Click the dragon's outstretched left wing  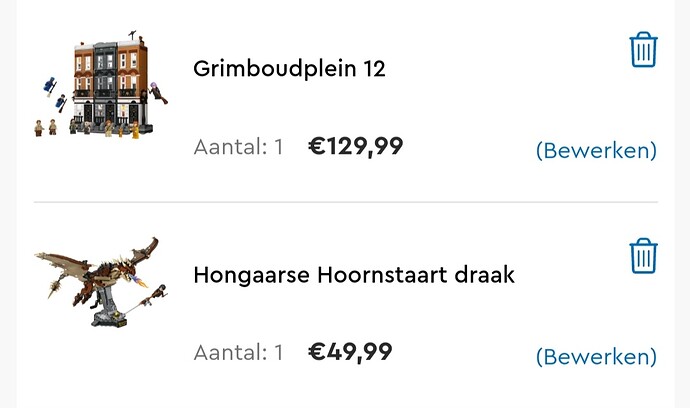pos(60,262)
